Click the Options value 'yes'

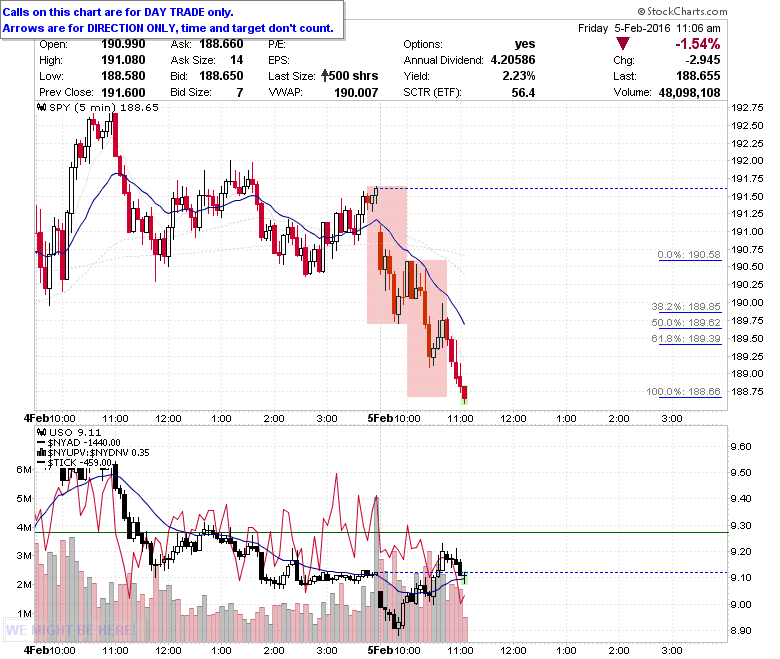click(x=525, y=44)
